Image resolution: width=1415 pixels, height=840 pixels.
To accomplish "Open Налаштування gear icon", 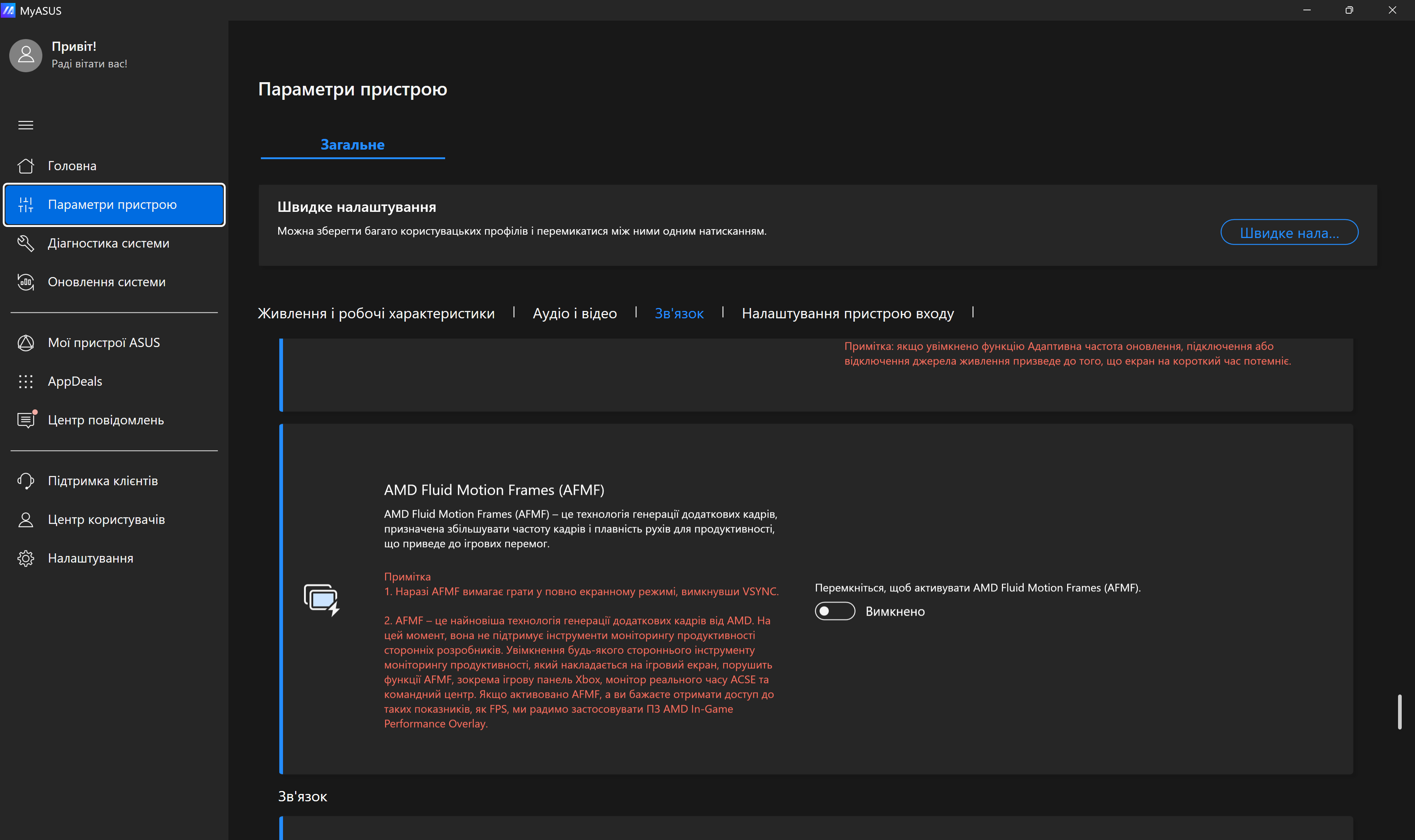I will (x=25, y=558).
